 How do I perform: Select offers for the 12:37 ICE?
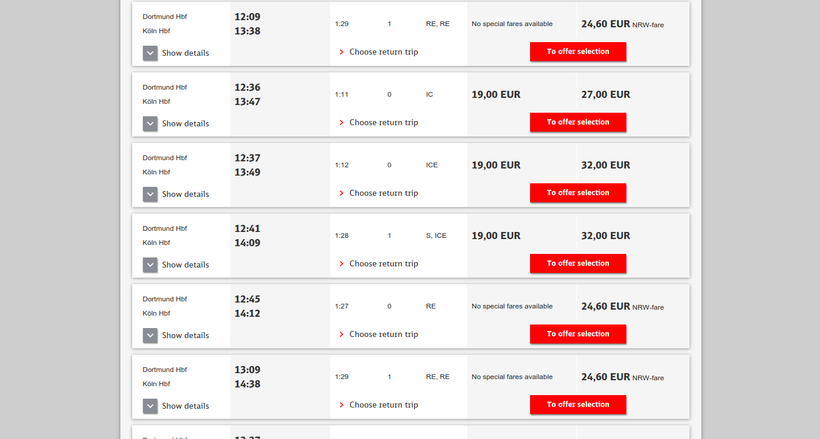[x=578, y=193]
